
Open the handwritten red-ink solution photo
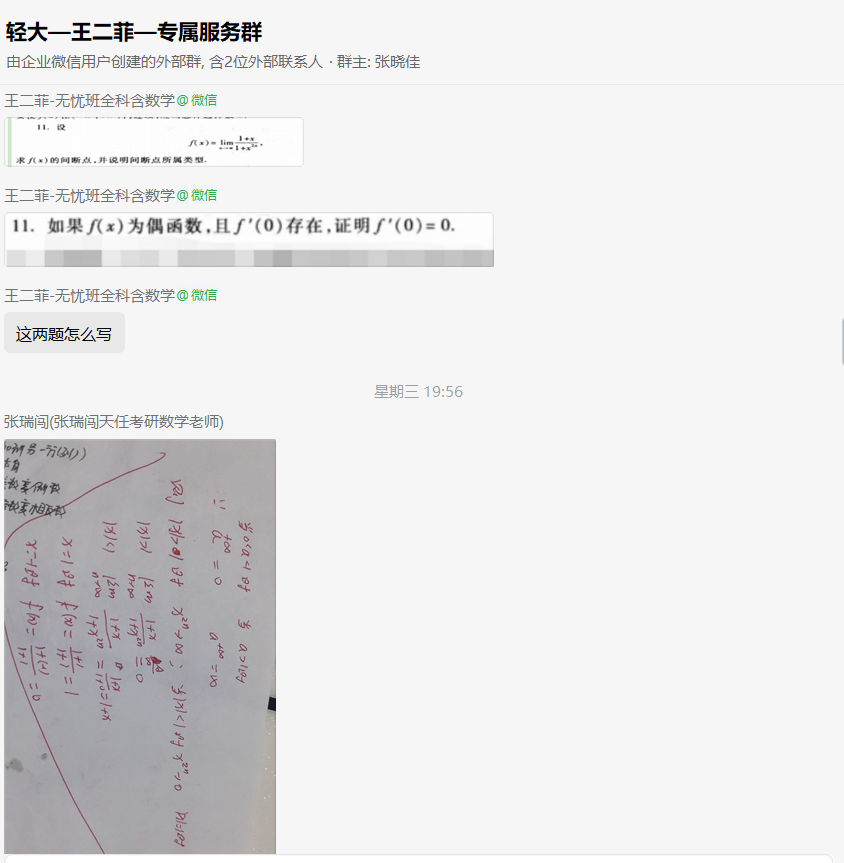pos(140,646)
